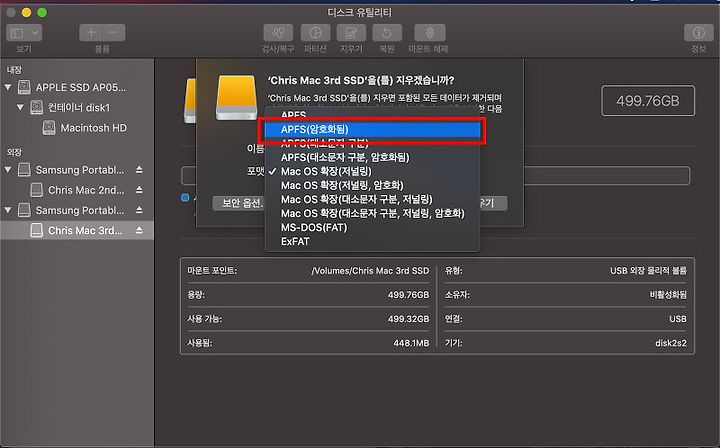720x448 pixels.
Task: Click the blue usage legend dot
Action: 185,197
